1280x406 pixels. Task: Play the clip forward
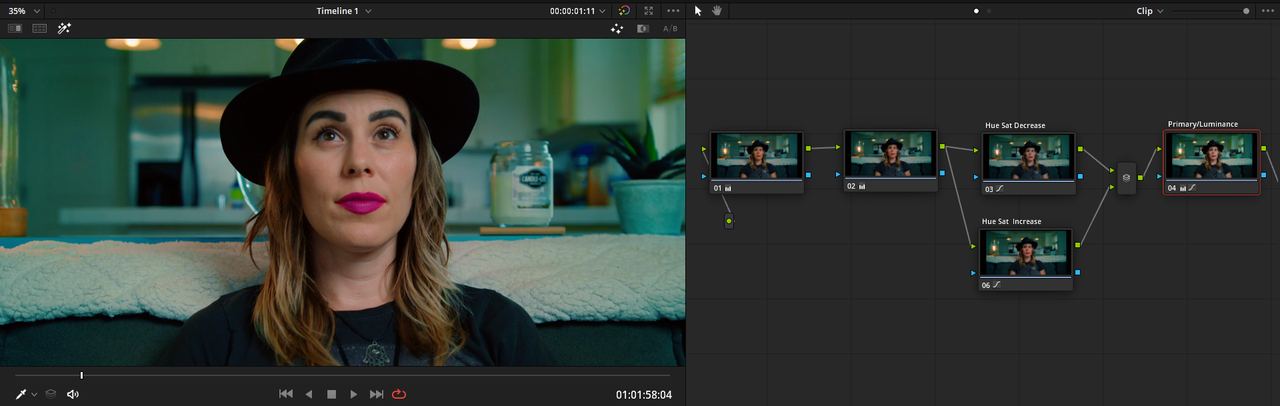point(353,394)
